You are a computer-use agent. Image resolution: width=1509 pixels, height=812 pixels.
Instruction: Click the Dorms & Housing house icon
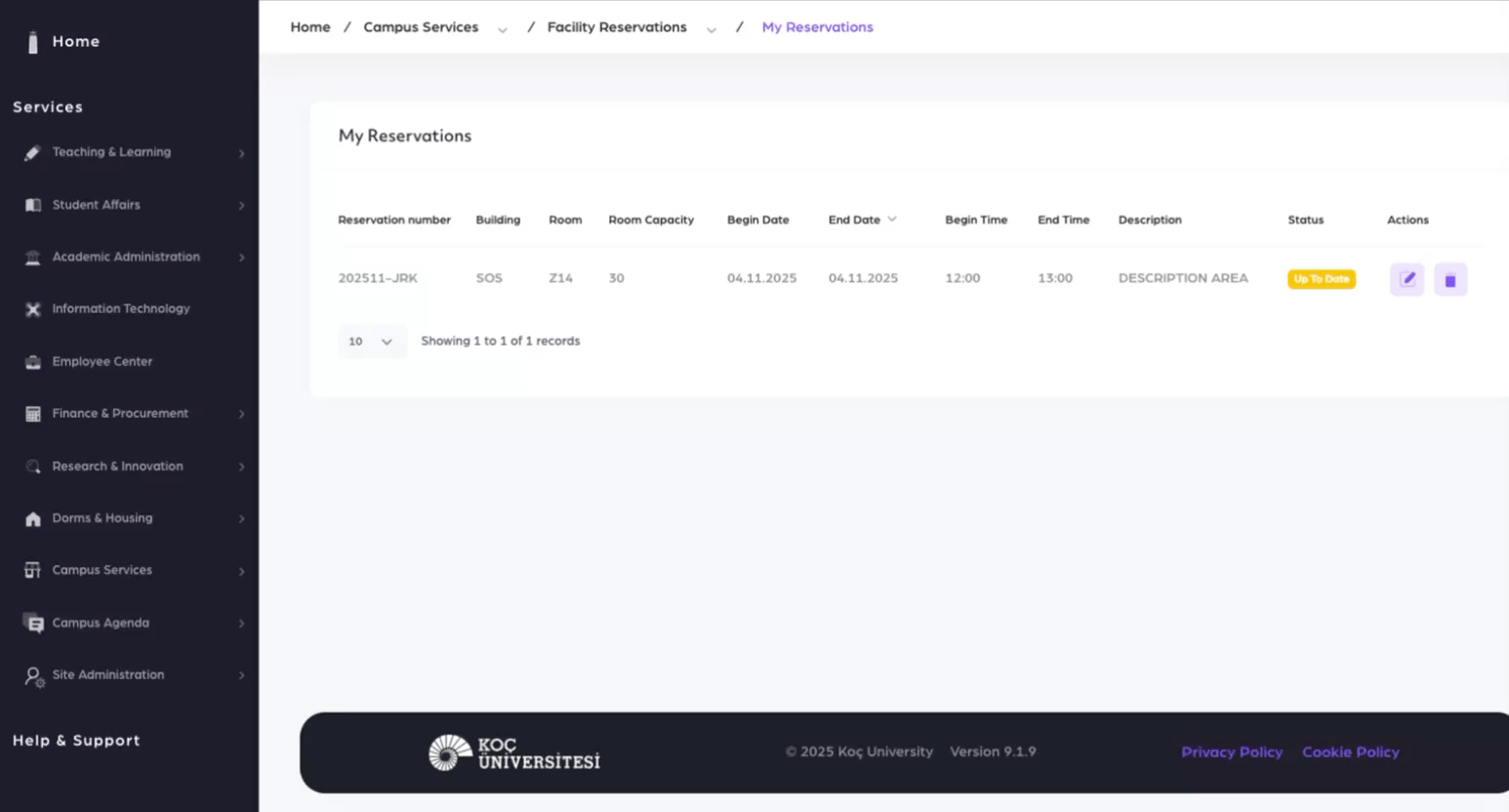point(33,519)
